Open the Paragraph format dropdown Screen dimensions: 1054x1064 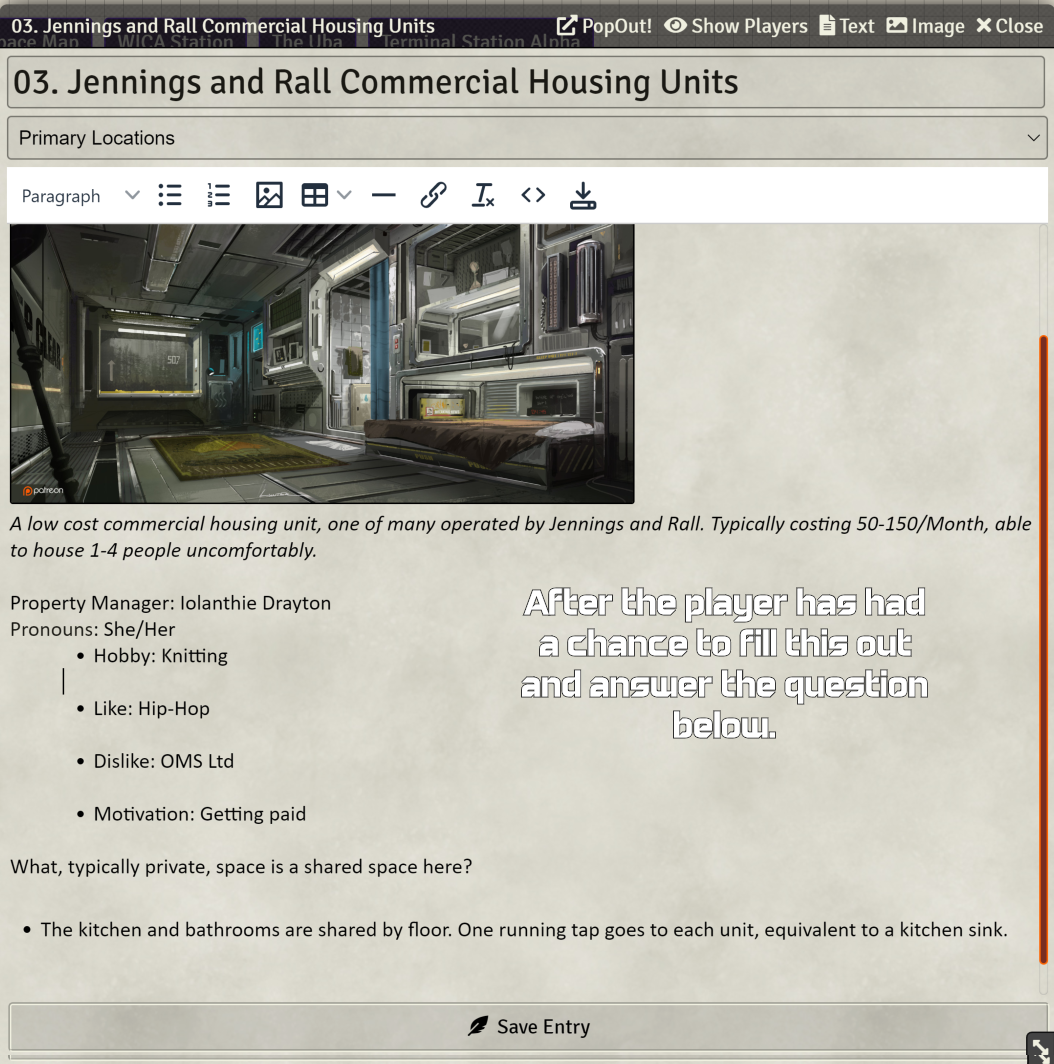coord(80,196)
